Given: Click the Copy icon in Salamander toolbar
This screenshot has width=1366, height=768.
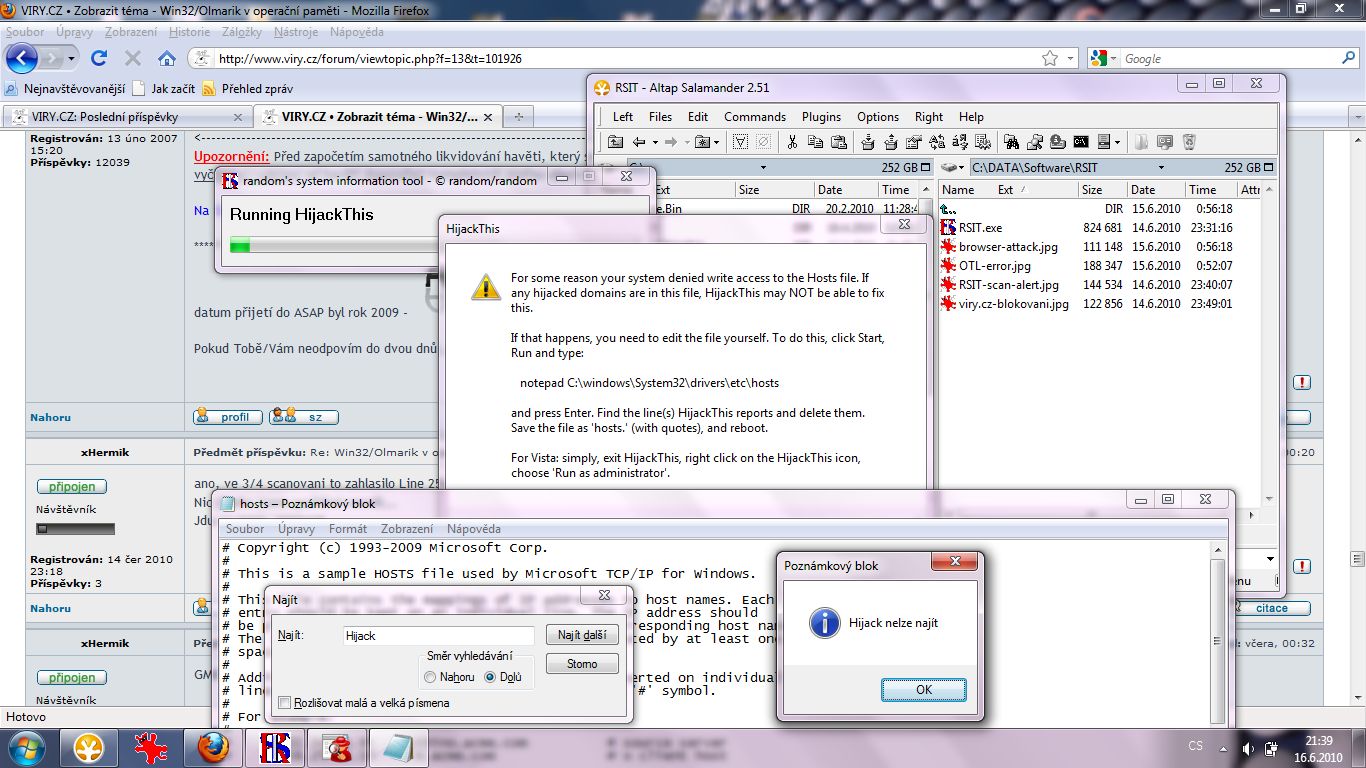Looking at the screenshot, I should (x=816, y=142).
